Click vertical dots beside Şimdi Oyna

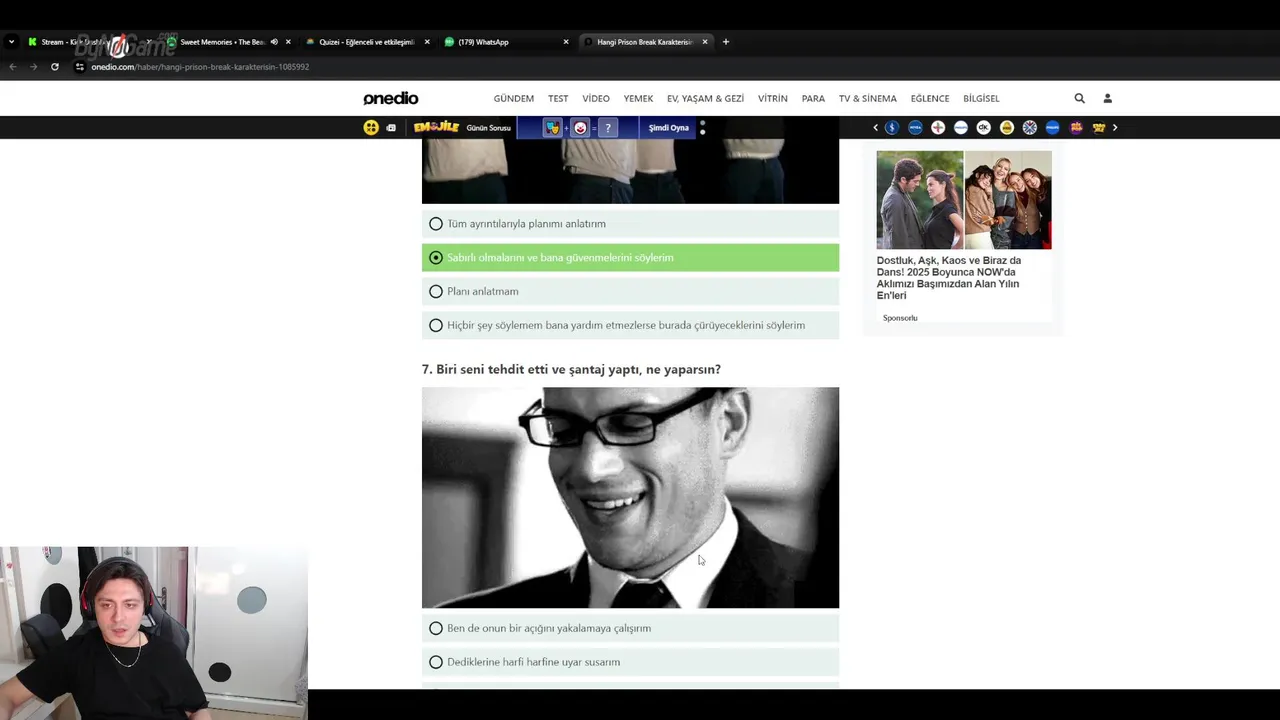[x=703, y=128]
